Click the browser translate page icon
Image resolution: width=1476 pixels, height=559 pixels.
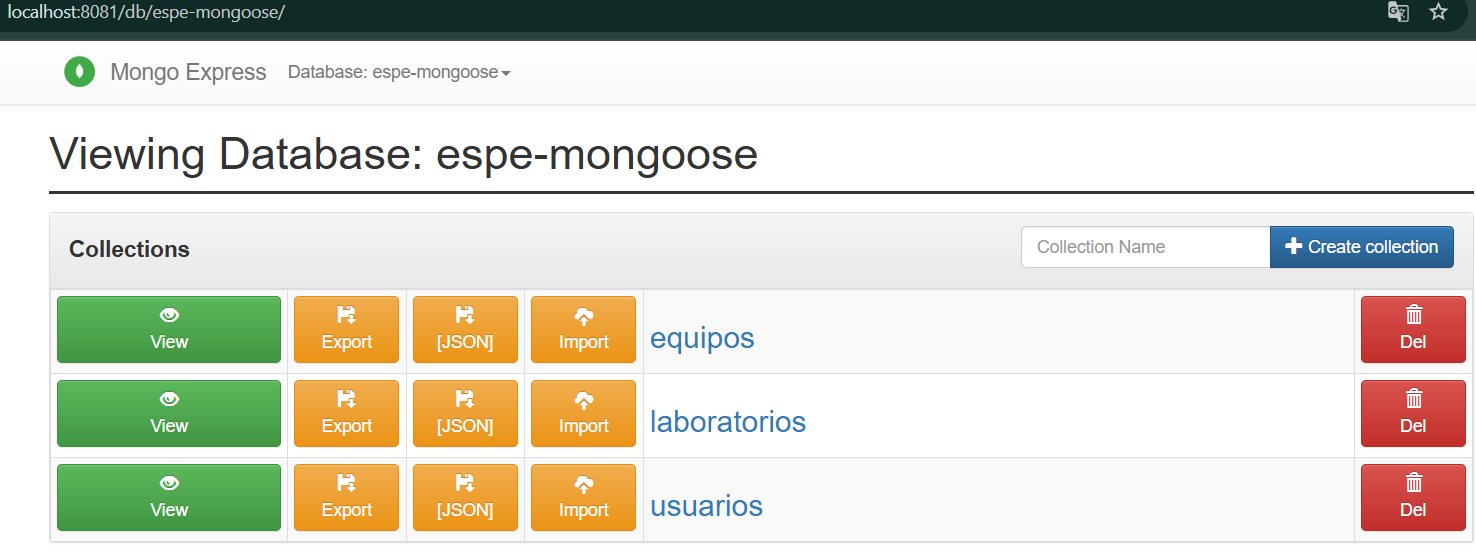[1398, 12]
